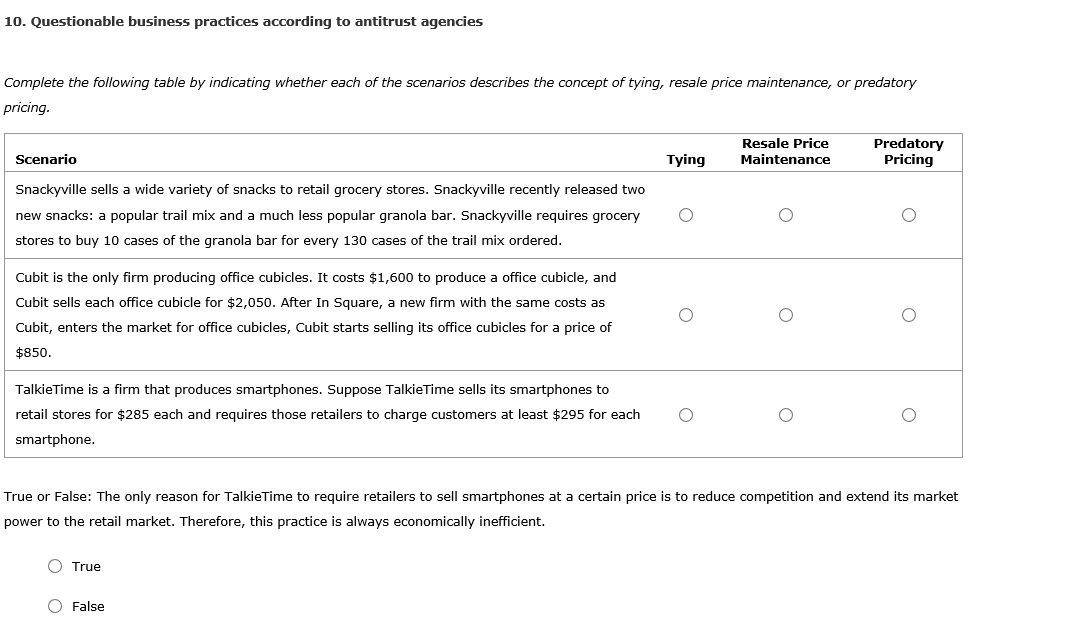The width and height of the screenshot is (1088, 623).
Task: Select the True radio button
Action: [56, 567]
